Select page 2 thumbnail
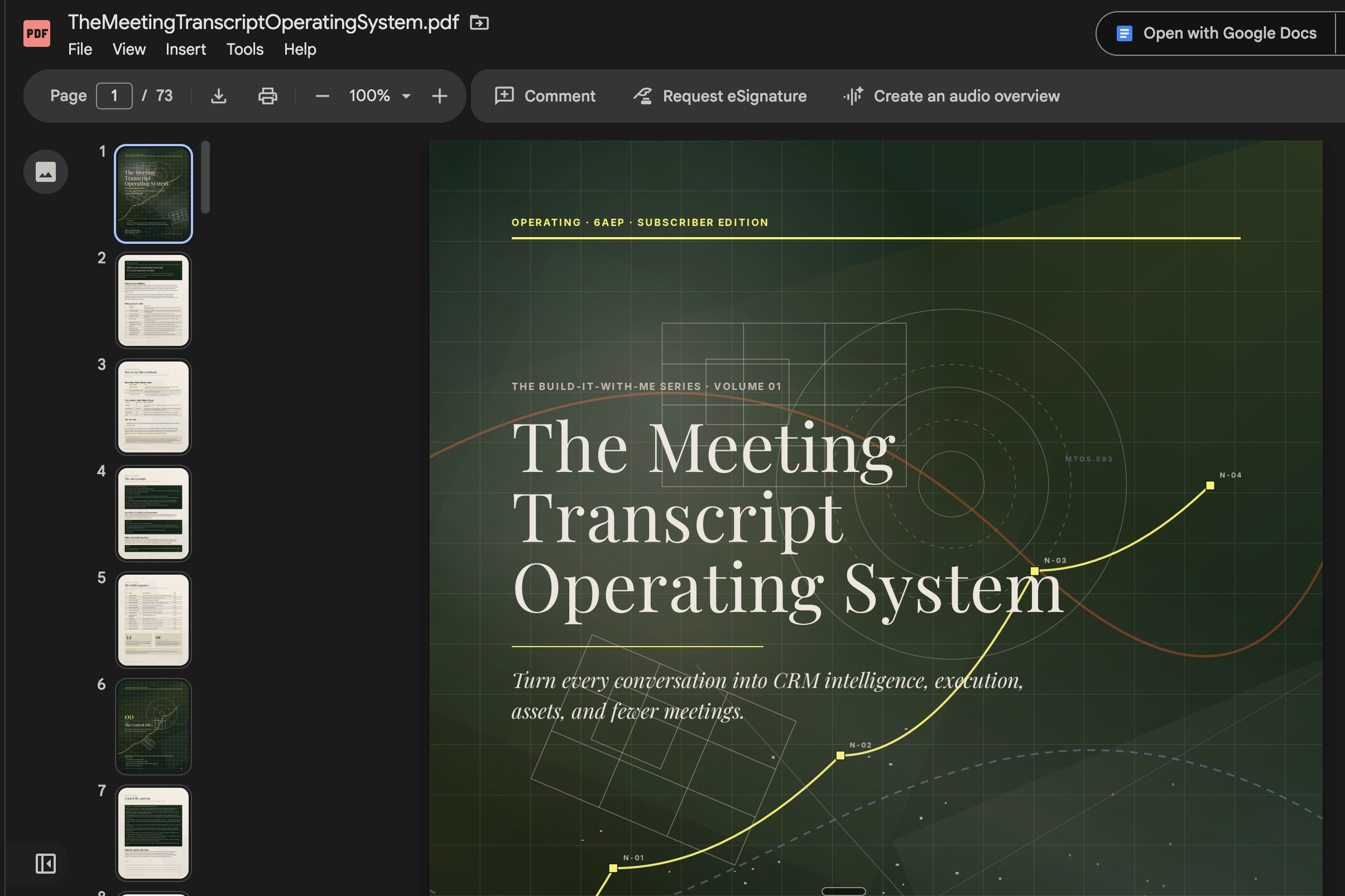The width and height of the screenshot is (1345, 896). pos(153,301)
